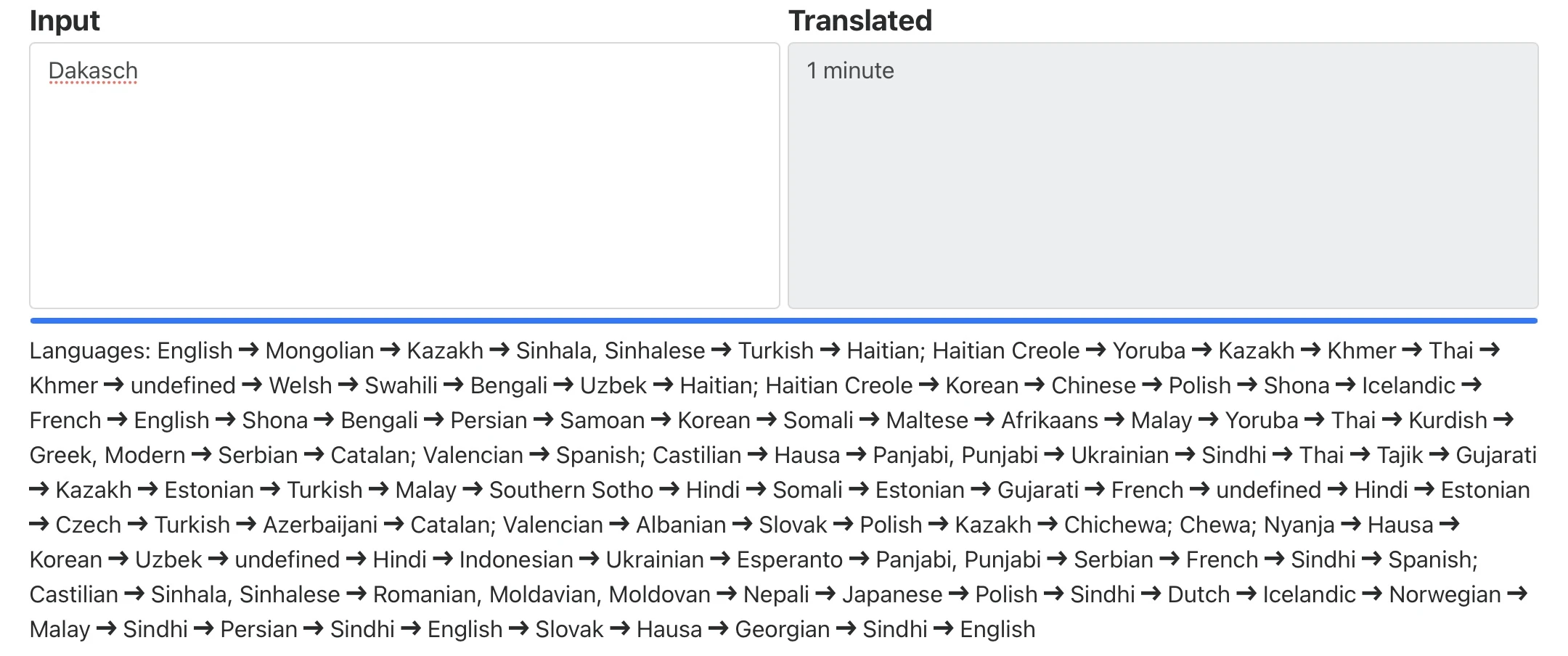Click the arrow between Nepali and Japanese

pyautogui.click(x=827, y=594)
